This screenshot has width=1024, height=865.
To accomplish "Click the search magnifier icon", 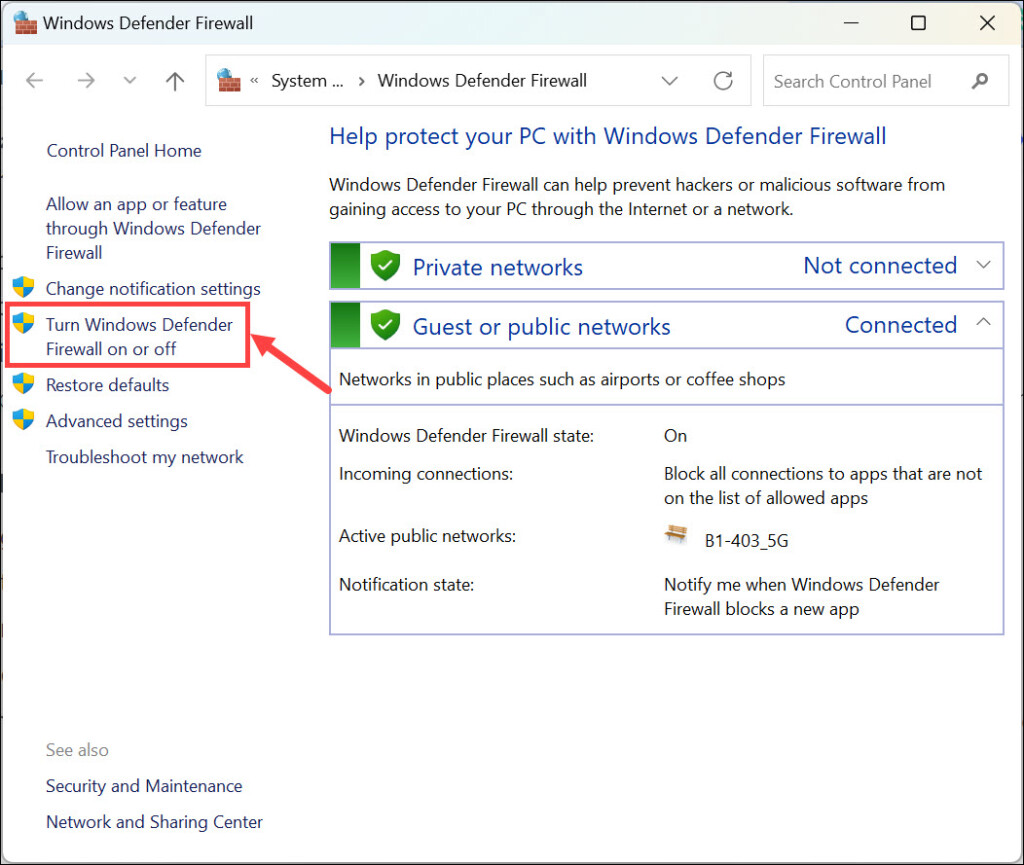I will (980, 81).
